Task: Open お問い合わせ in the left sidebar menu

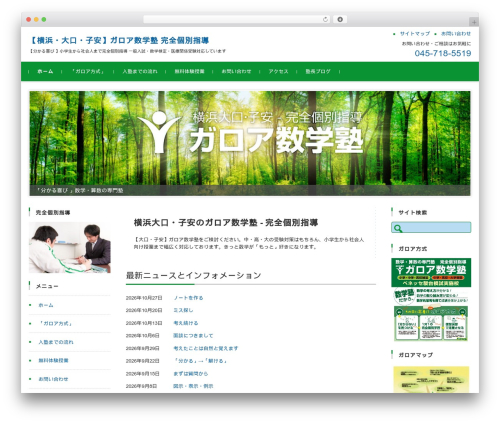Action: [x=53, y=379]
